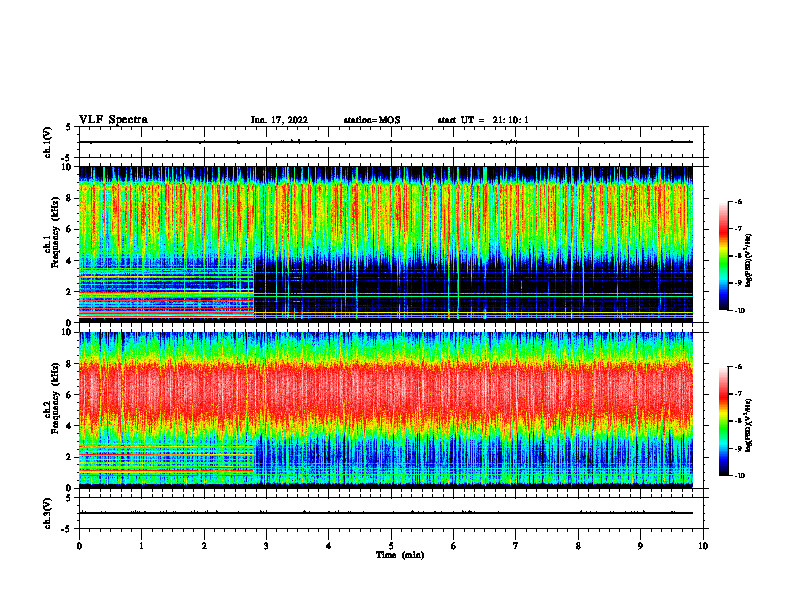This screenshot has height=612, width=792.
Task: Click the "-10" tick on ch.1 colorbar
Action: pyautogui.click(x=740, y=311)
